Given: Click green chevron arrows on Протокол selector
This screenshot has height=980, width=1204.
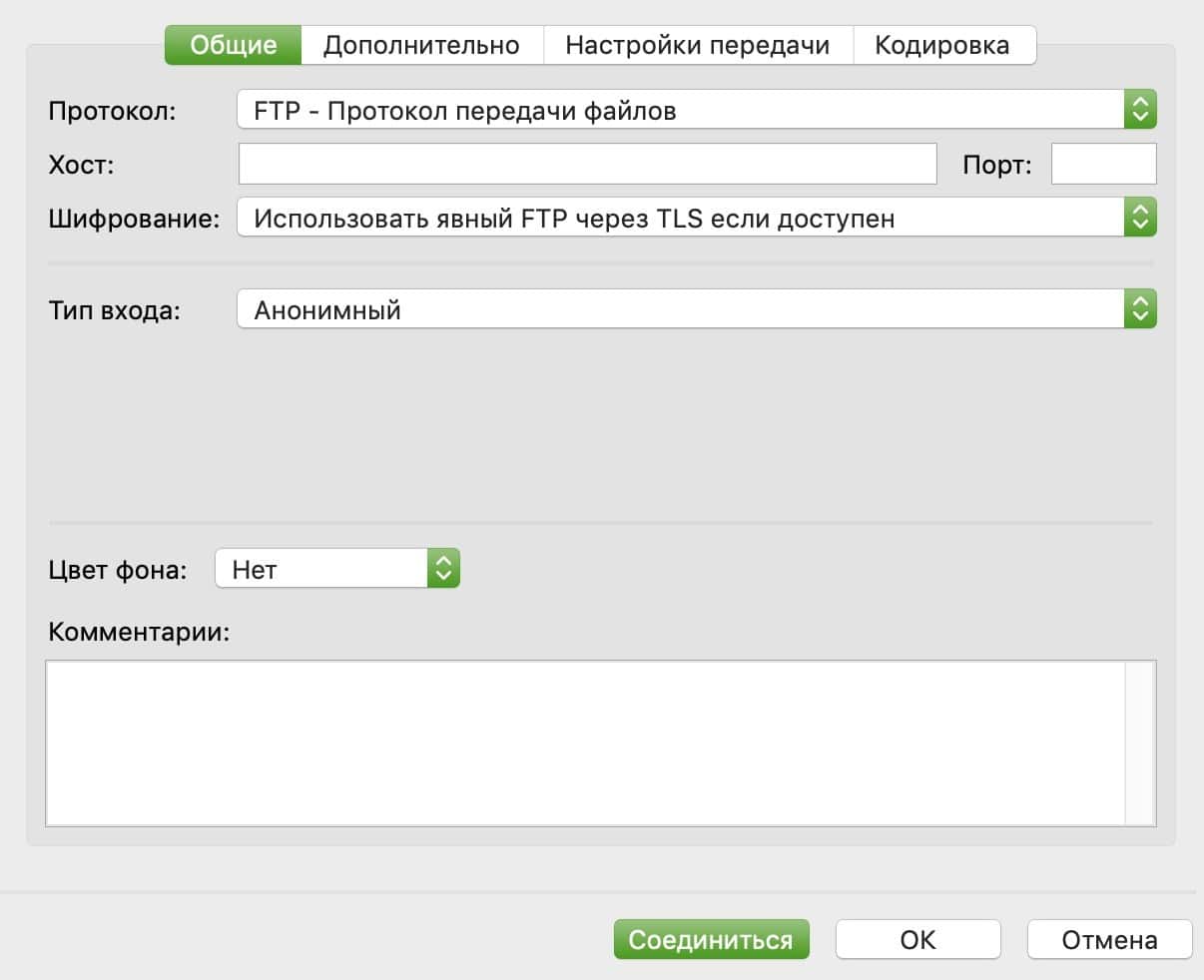Looking at the screenshot, I should point(1140,110).
